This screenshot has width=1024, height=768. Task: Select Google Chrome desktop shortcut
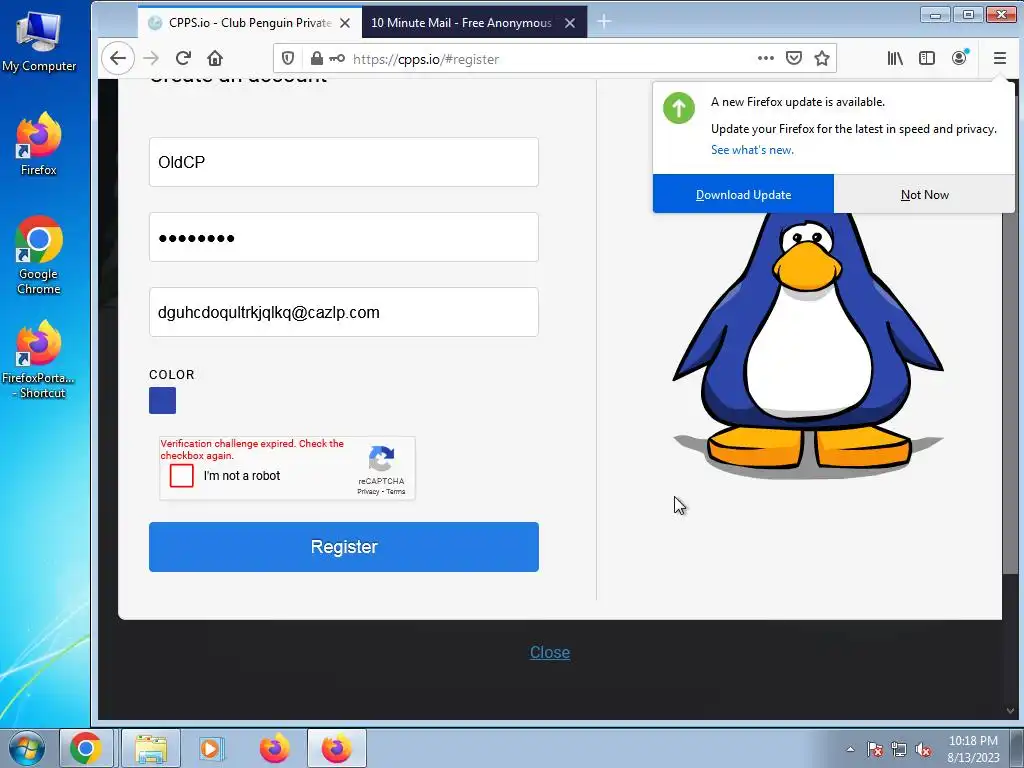pyautogui.click(x=39, y=255)
